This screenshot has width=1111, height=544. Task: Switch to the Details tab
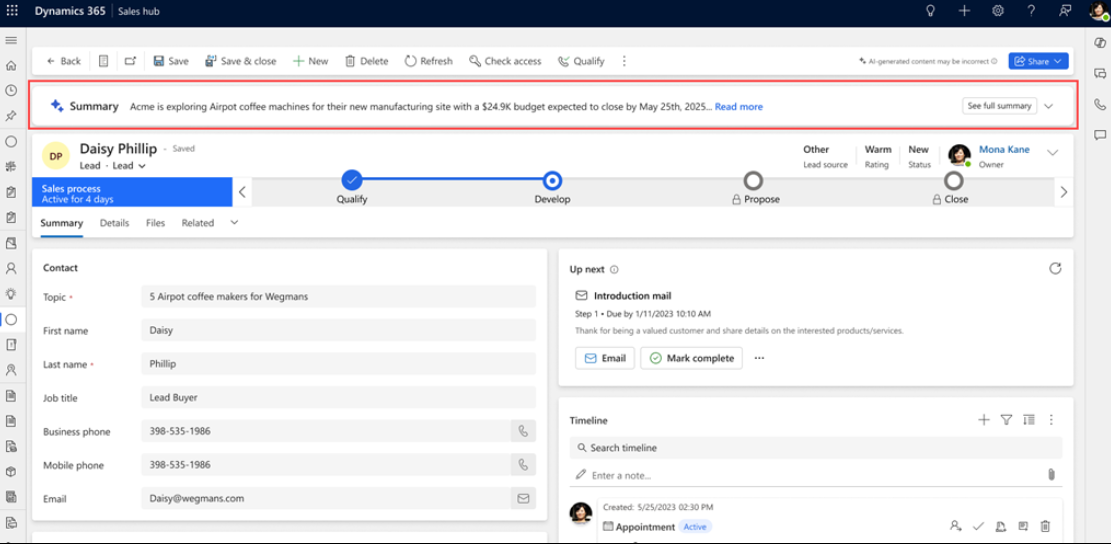[114, 223]
